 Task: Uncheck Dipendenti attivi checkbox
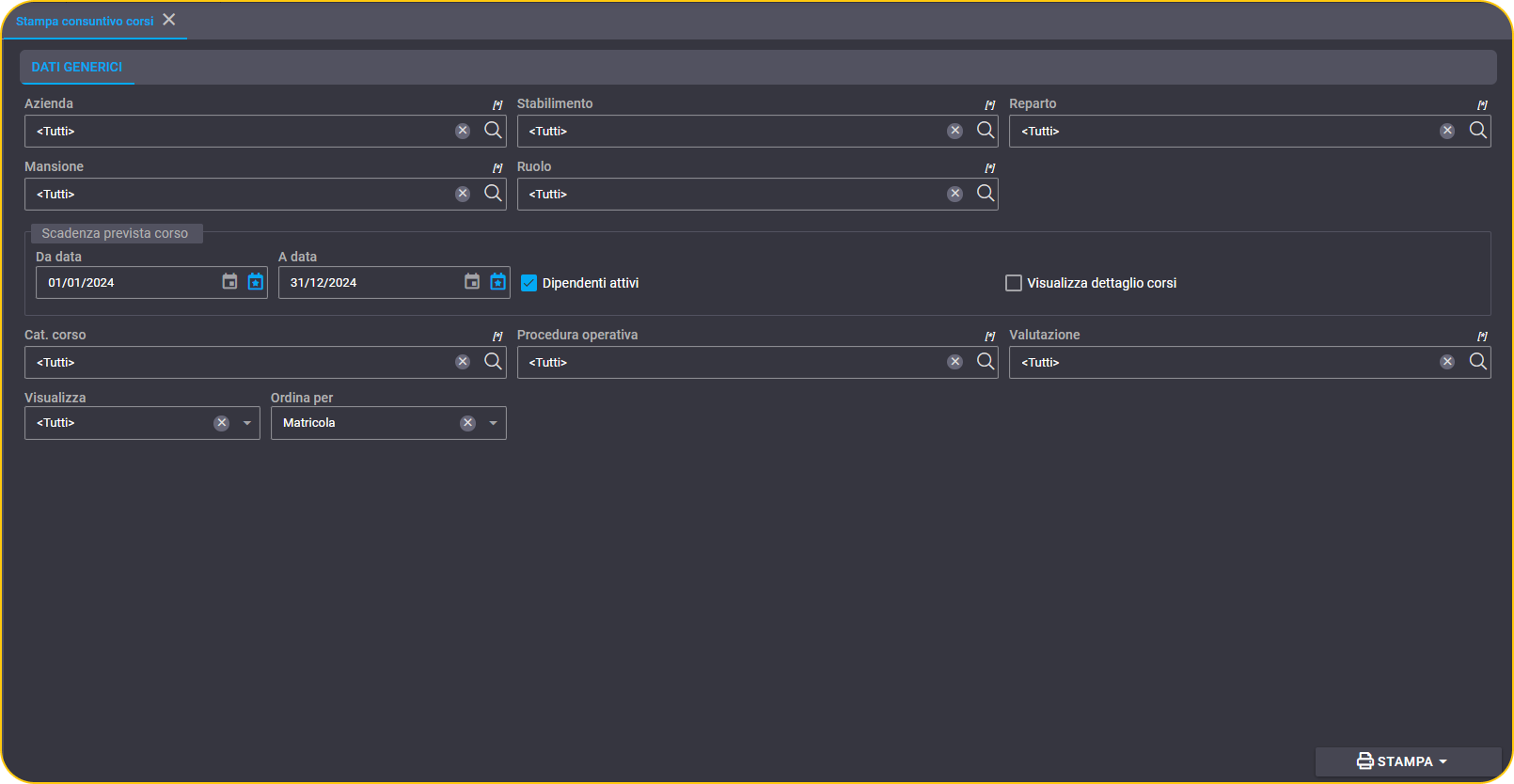pos(529,283)
